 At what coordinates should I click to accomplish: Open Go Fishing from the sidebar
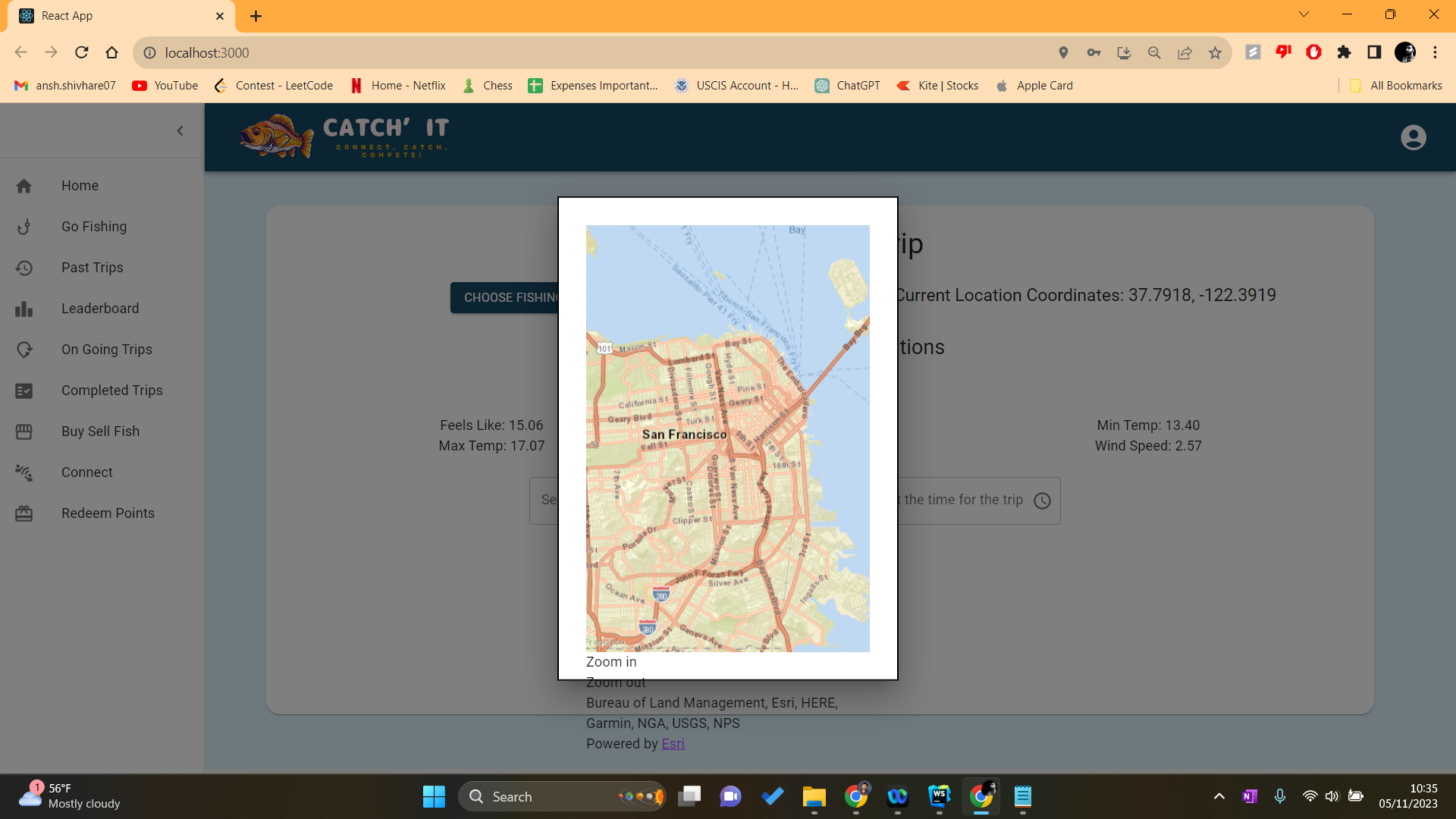(94, 227)
